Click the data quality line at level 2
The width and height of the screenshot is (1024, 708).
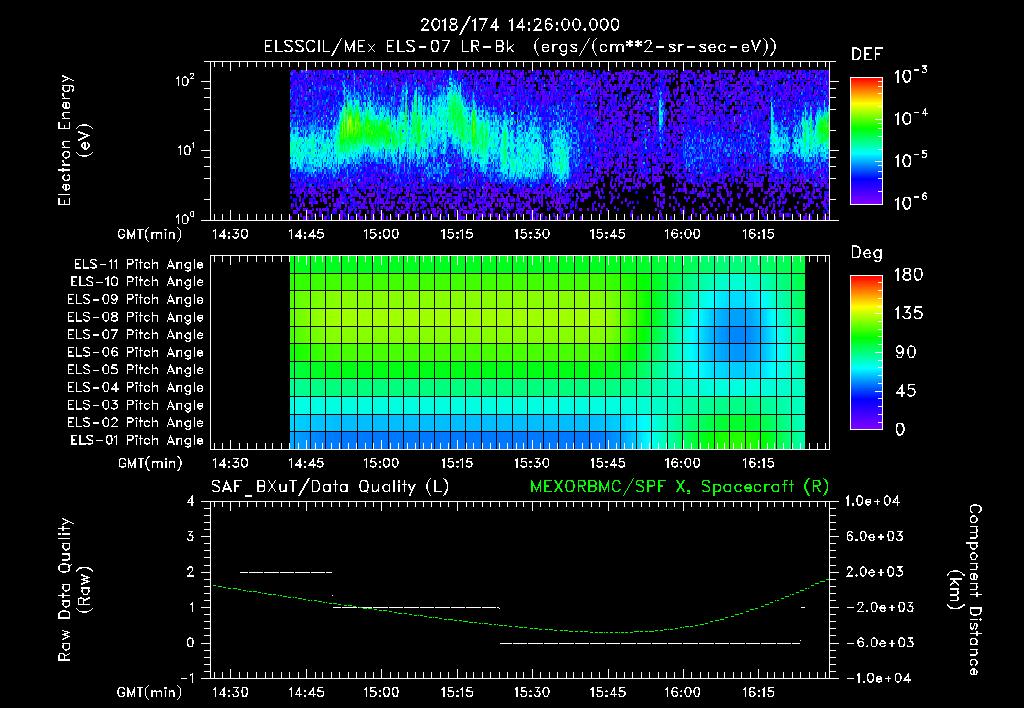(286, 573)
